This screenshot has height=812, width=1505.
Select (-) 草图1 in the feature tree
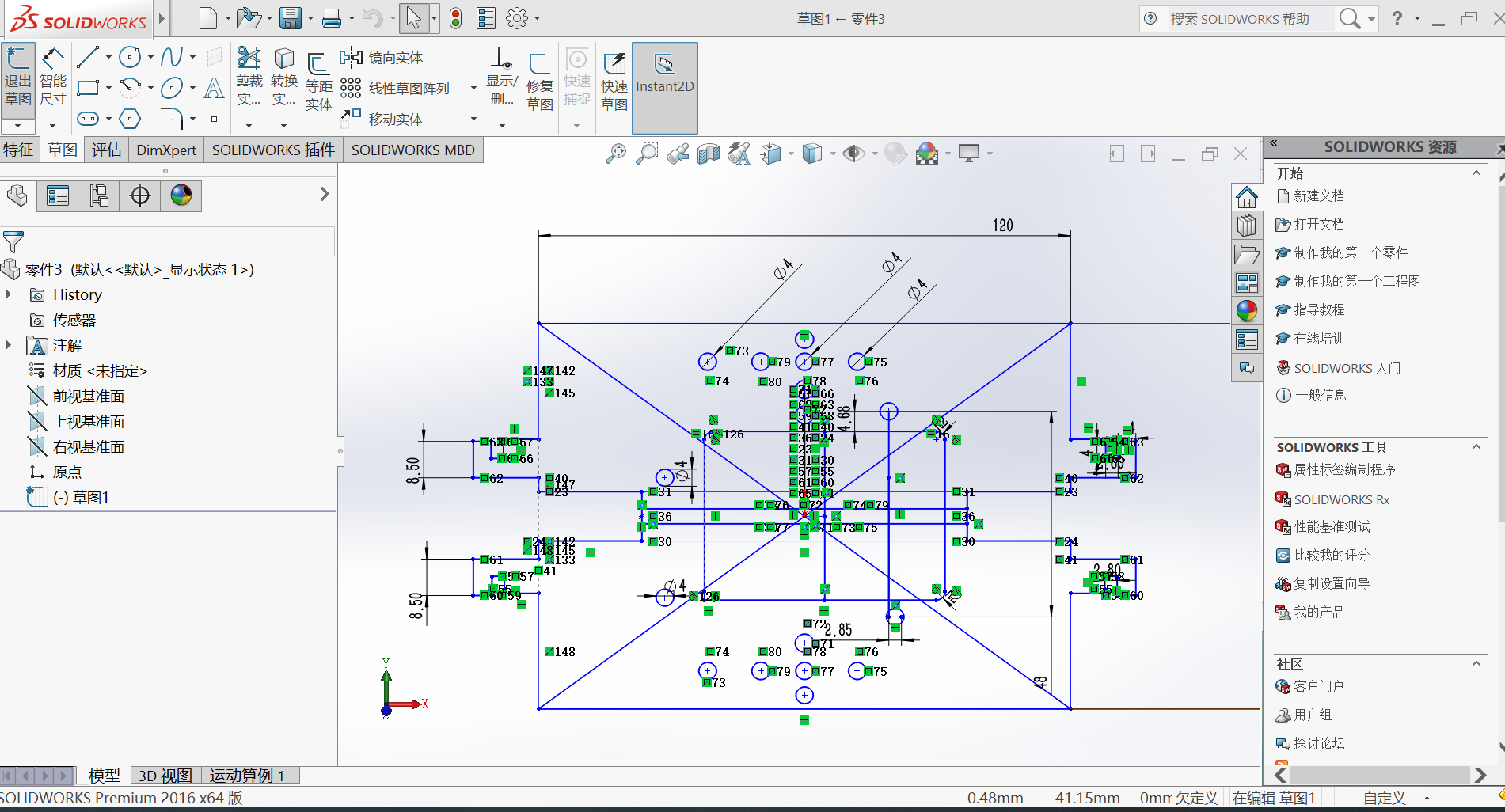(81, 497)
